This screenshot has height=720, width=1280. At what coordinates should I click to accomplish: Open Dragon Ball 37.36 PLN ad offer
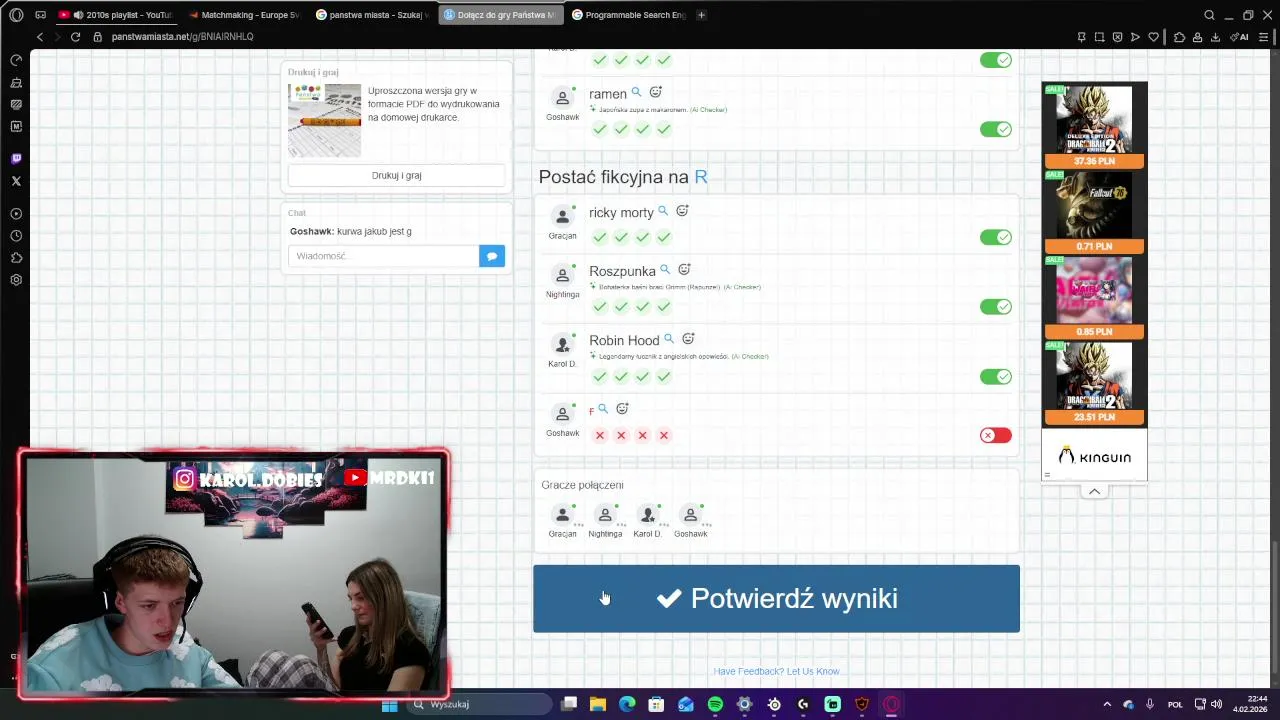[x=1094, y=126]
